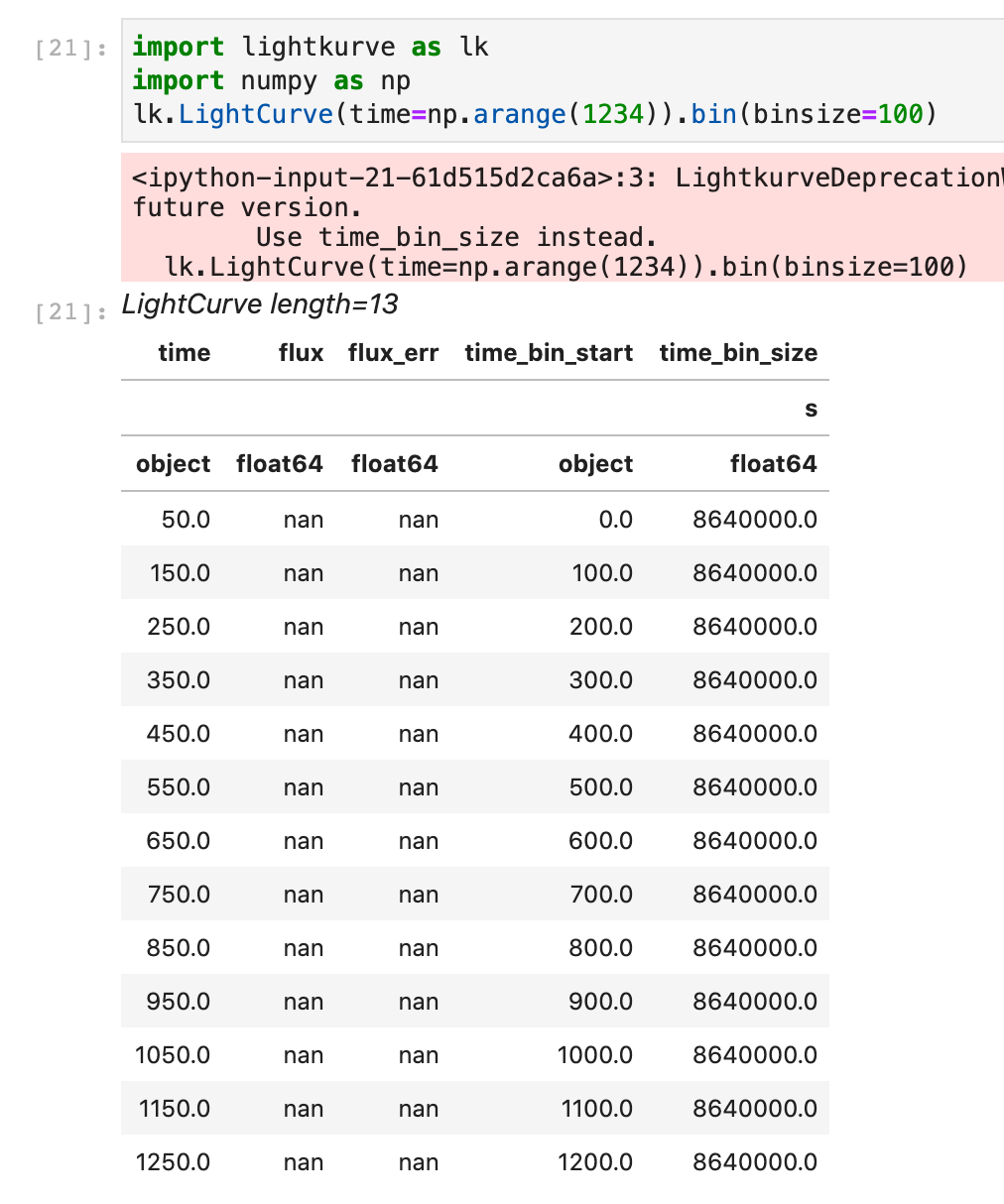1004x1204 pixels.
Task: Click time_bin_start value '1000.0'
Action: coord(596,1055)
